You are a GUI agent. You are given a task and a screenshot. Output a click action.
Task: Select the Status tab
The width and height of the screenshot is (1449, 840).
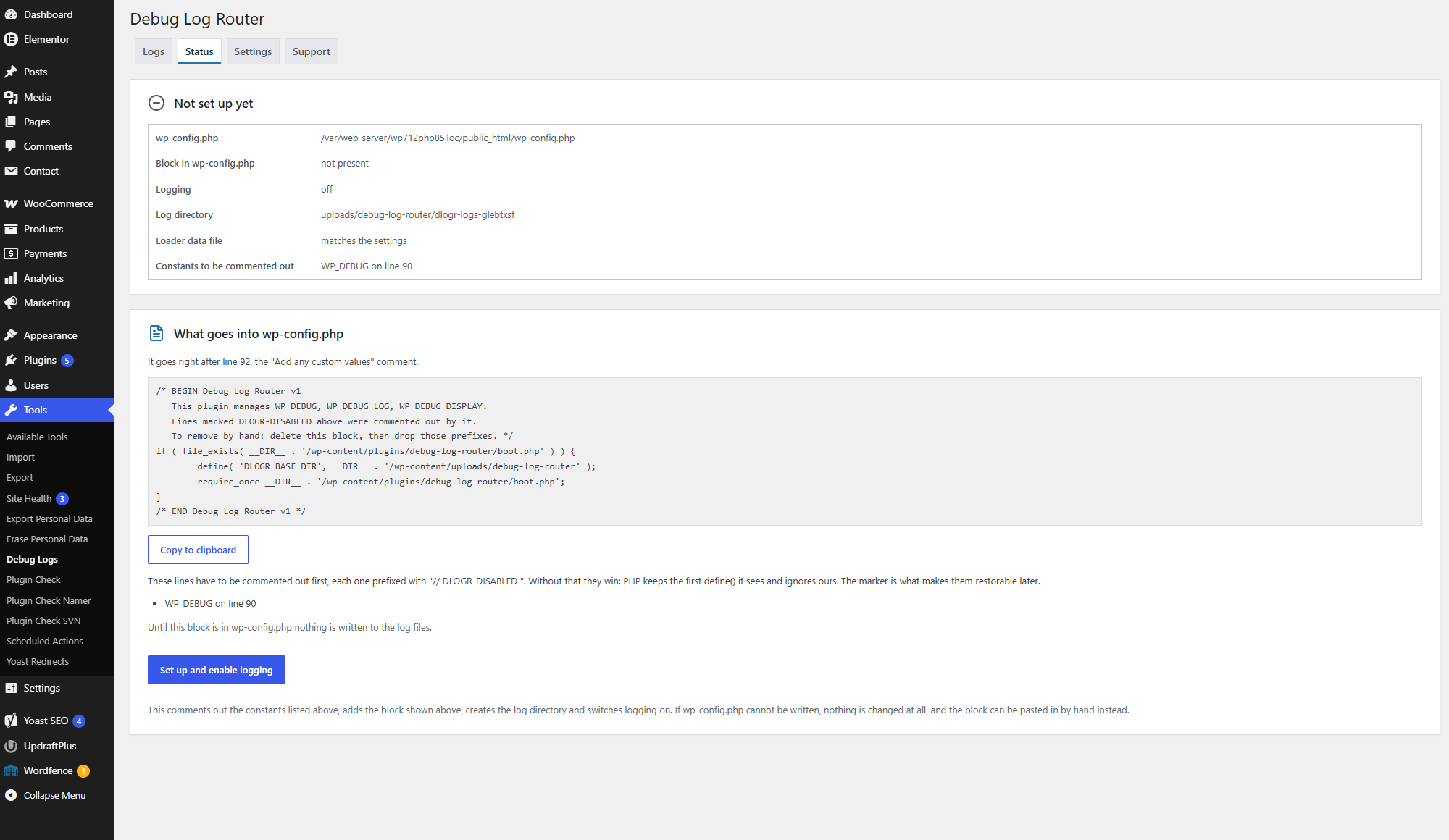pos(199,51)
